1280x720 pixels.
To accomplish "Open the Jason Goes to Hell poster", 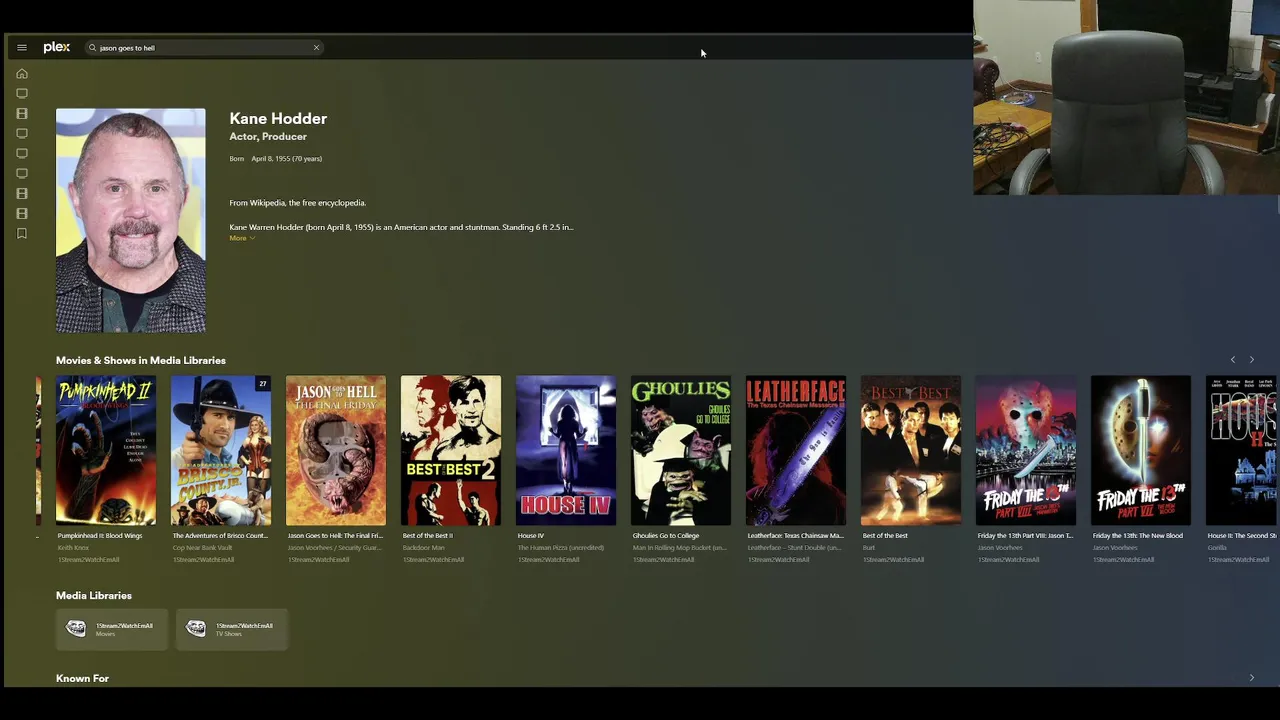I will (336, 450).
